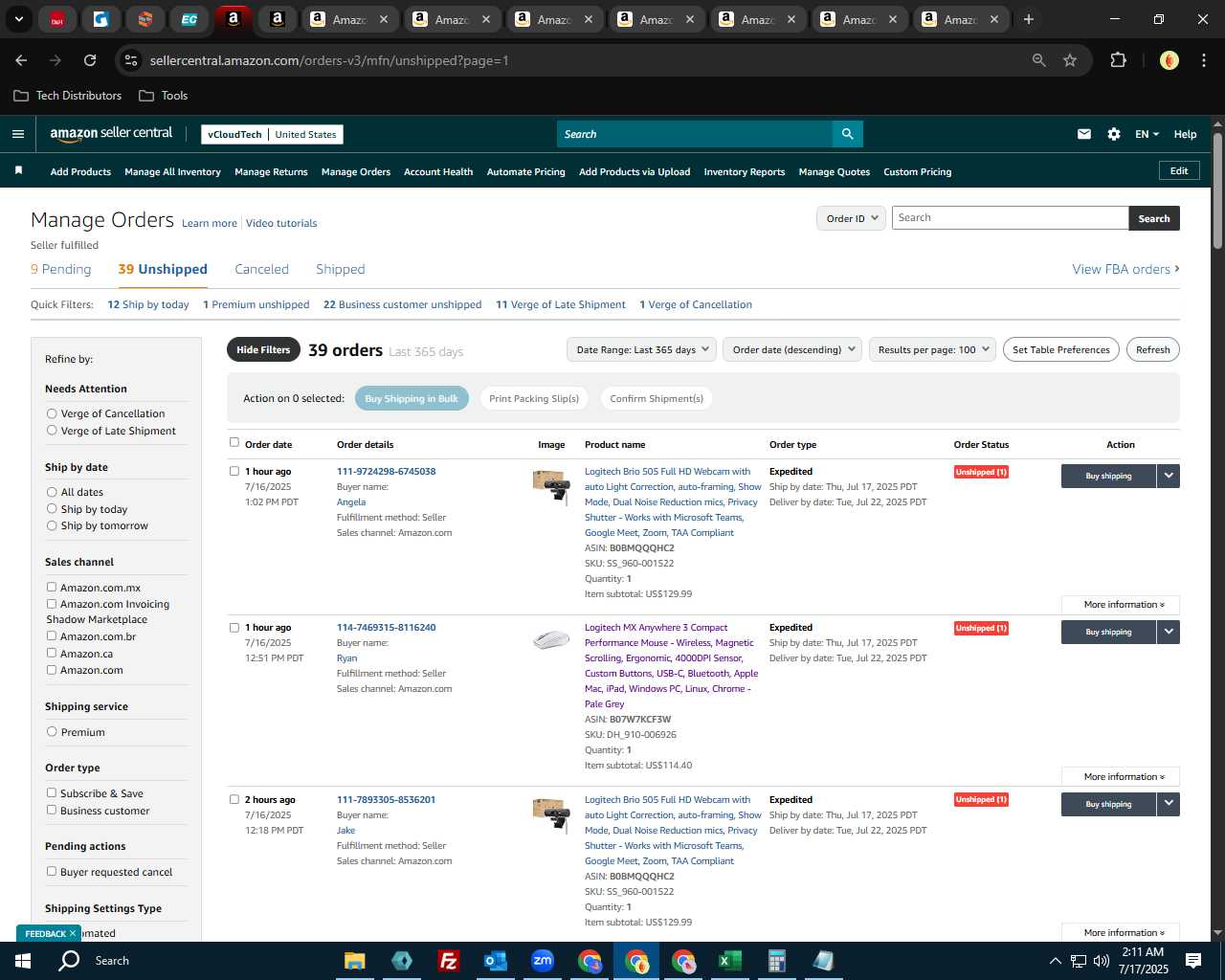1225x980 pixels.
Task: Open the Order ID search type dropdown
Action: 851,218
